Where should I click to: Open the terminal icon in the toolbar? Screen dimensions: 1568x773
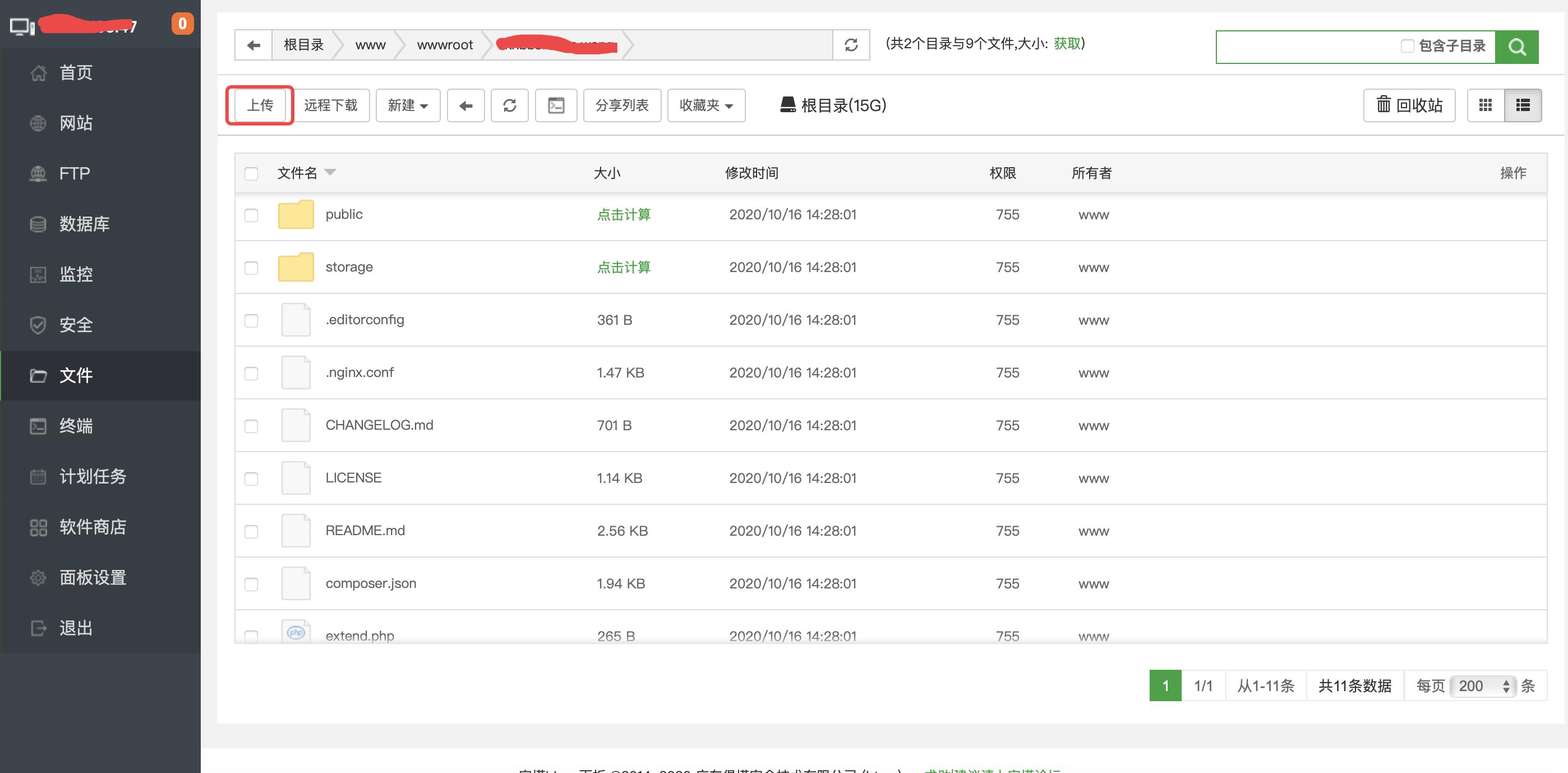tap(556, 105)
